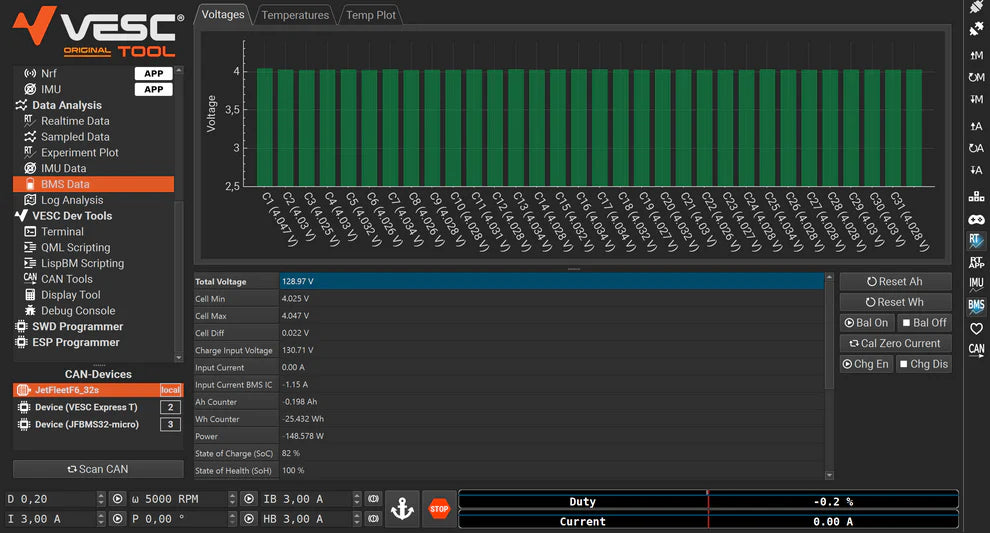Disable charging with Chg Dis button

[x=923, y=364]
